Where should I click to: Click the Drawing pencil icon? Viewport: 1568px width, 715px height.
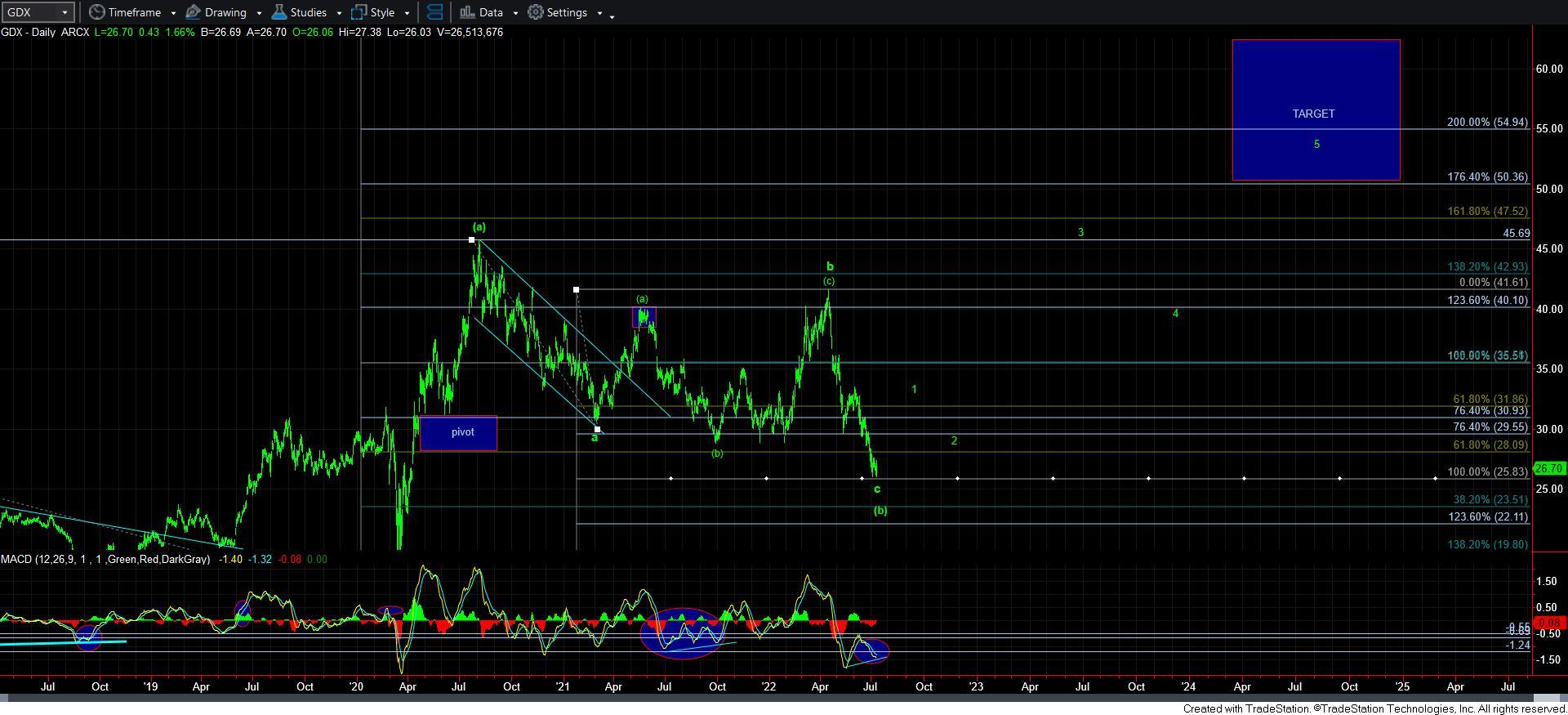pyautogui.click(x=194, y=12)
